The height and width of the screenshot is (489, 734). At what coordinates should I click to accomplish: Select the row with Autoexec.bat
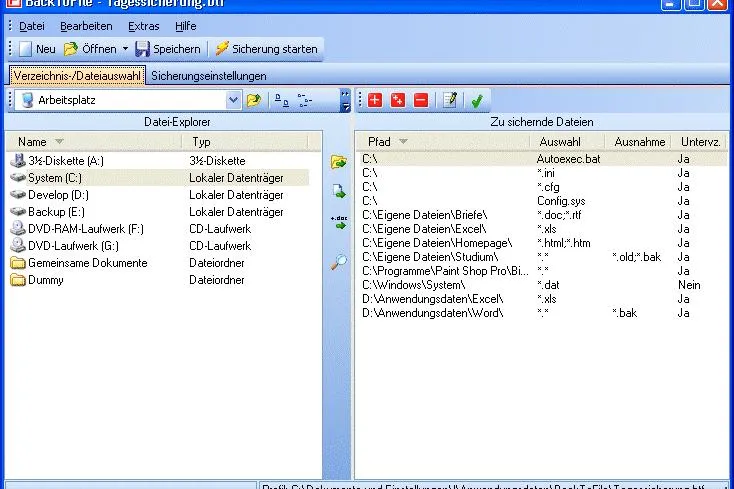click(x=542, y=159)
